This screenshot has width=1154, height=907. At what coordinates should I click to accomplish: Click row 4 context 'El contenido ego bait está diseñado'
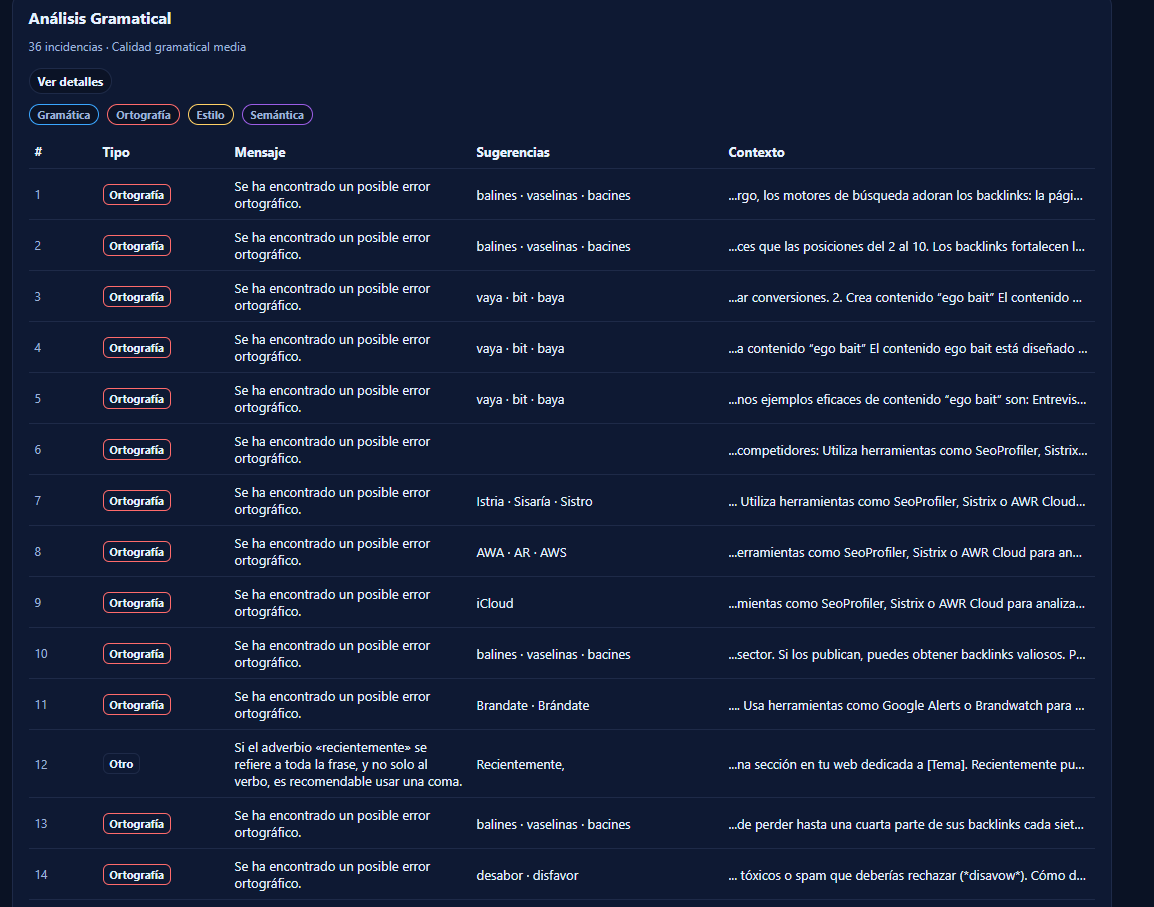[x=907, y=348]
